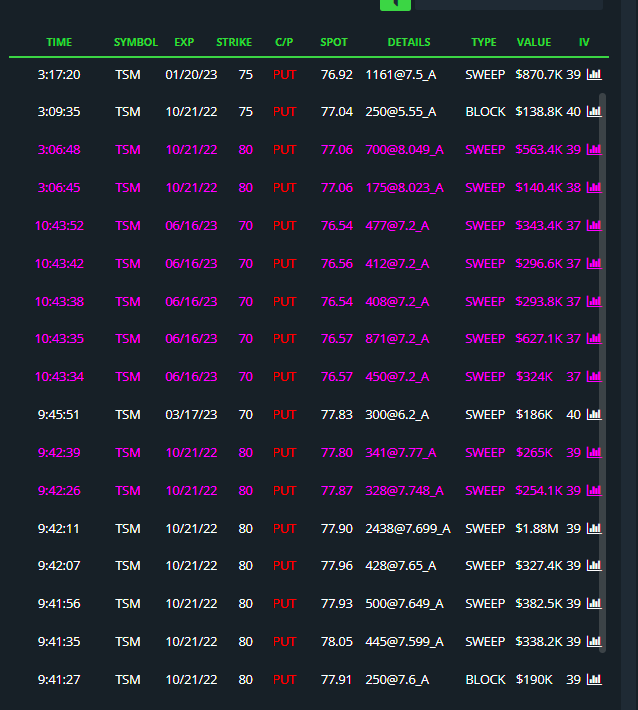The height and width of the screenshot is (710, 638).
Task: Open chart icon for 9:45:51 row
Action: coord(594,415)
